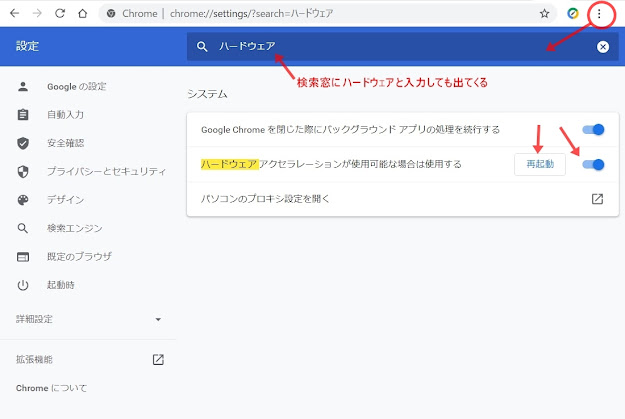
Task: Click the power icon beside 起動時
Action: click(x=23, y=285)
